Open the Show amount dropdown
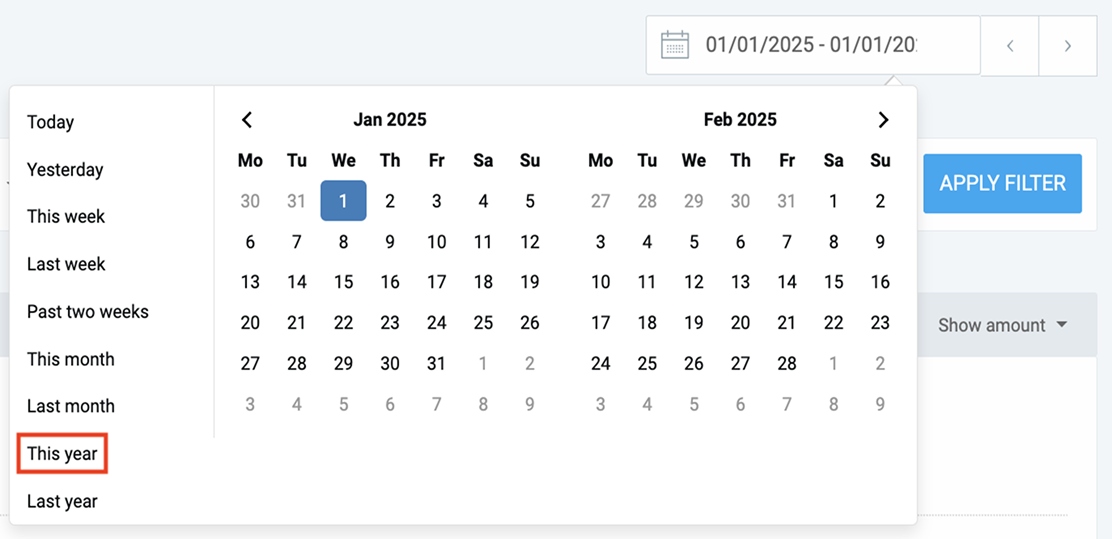The image size is (1112, 539). tap(1001, 325)
